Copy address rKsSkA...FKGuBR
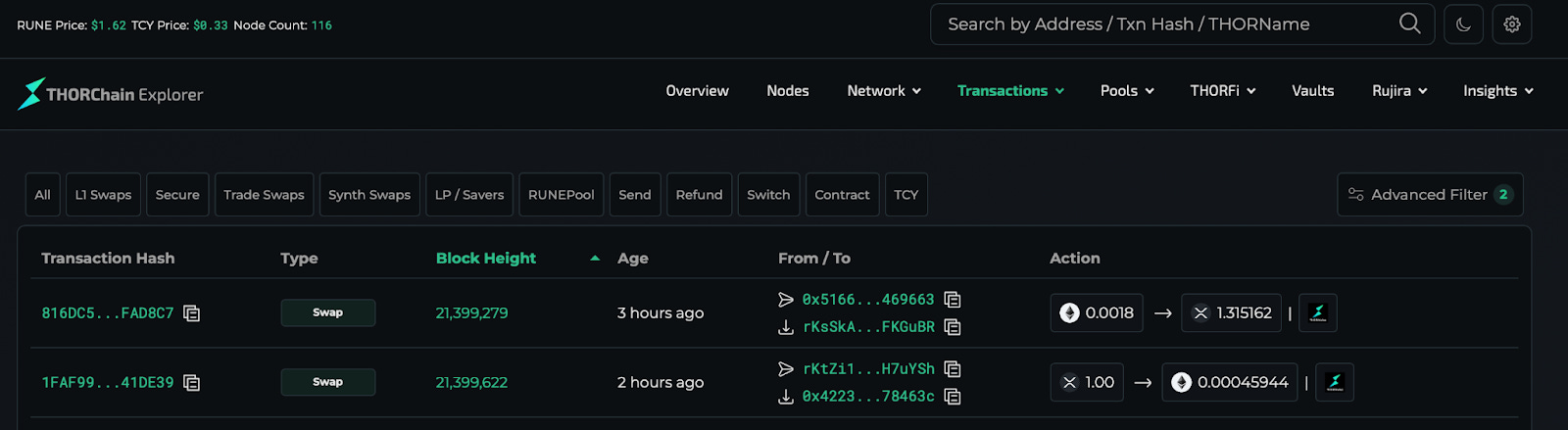 tap(953, 327)
